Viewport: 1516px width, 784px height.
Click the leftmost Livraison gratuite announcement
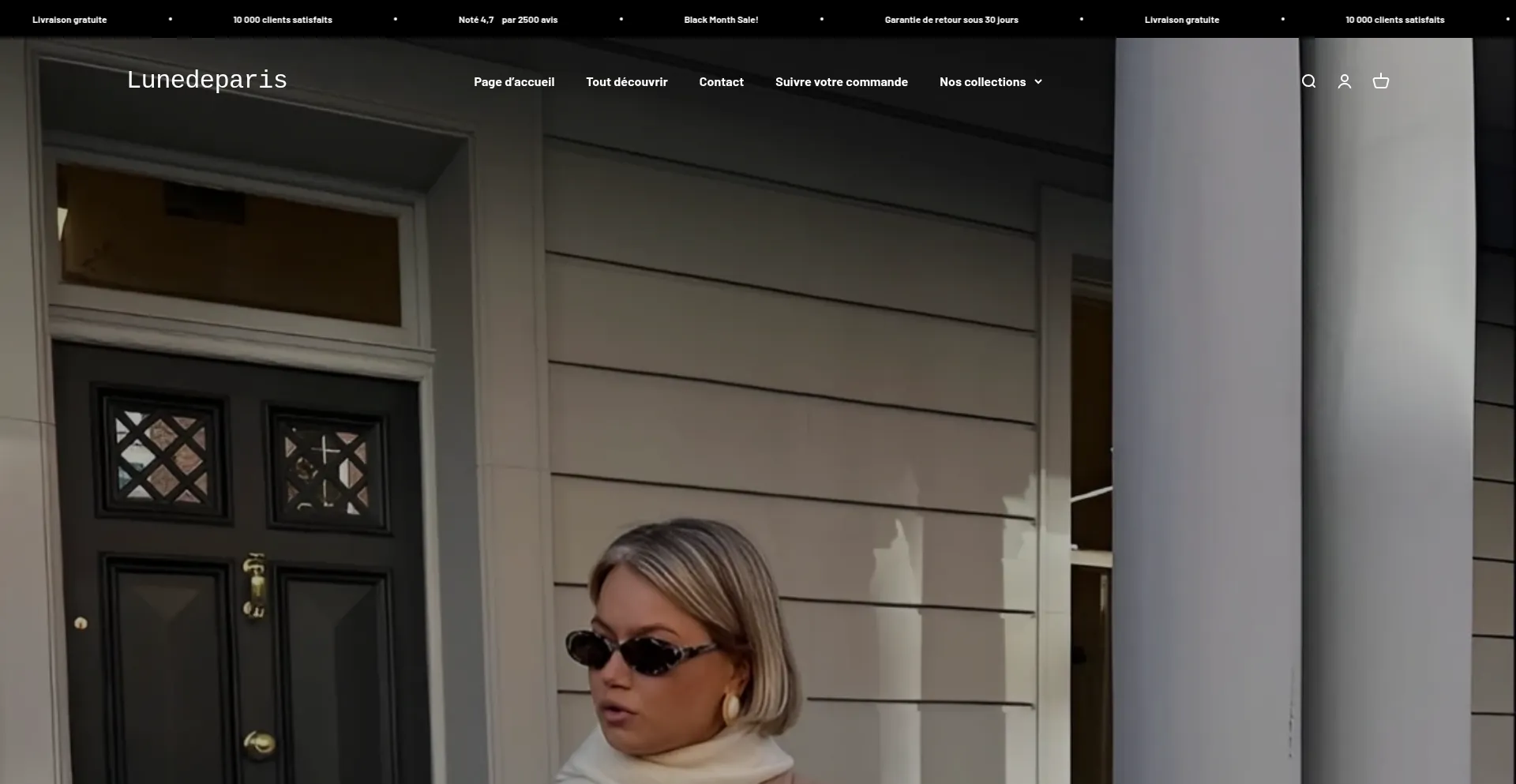pos(69,20)
